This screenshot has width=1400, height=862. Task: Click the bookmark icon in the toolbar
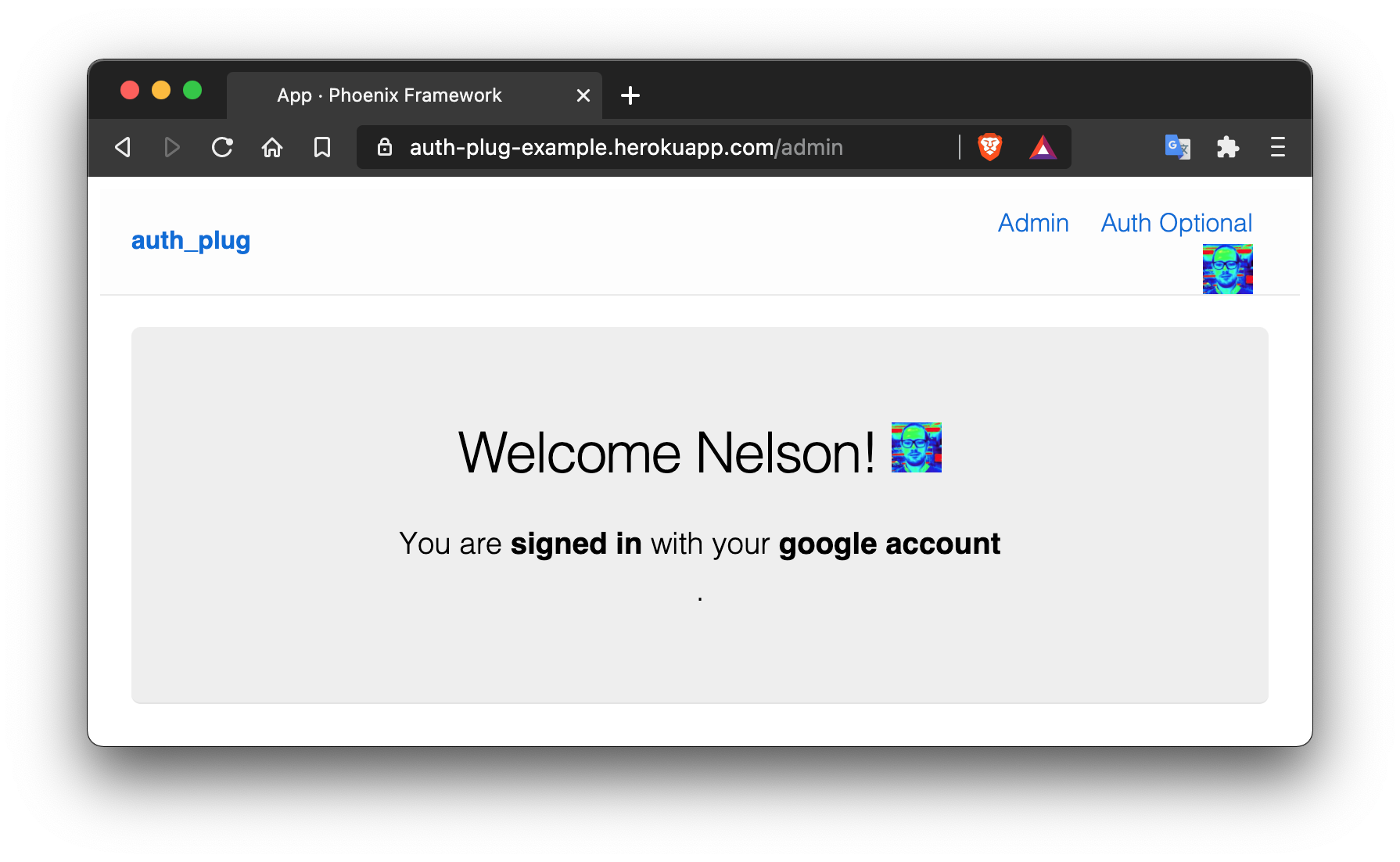322,147
